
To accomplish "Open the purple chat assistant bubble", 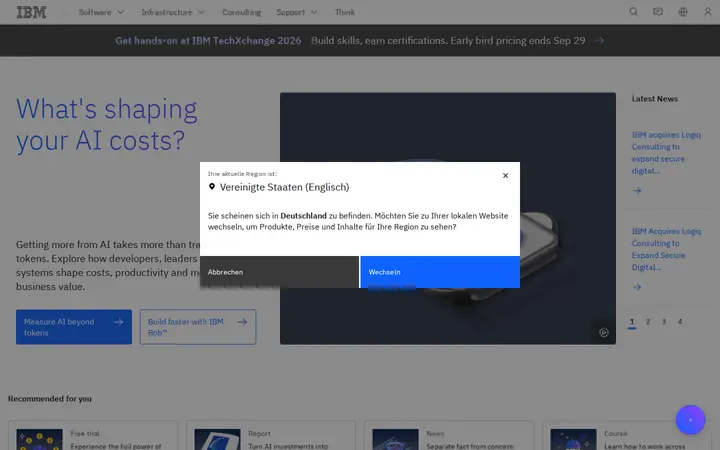I will pos(690,420).
